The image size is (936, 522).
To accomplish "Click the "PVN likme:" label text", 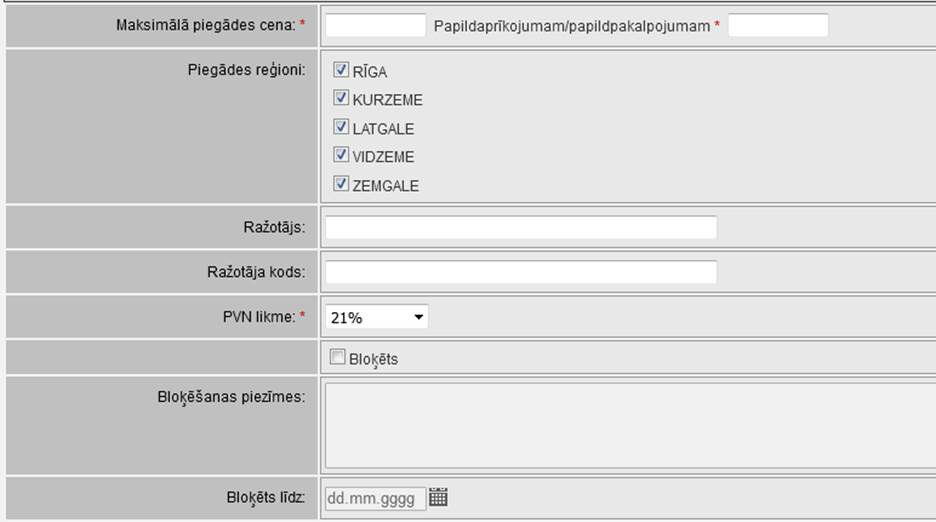I will coord(261,317).
